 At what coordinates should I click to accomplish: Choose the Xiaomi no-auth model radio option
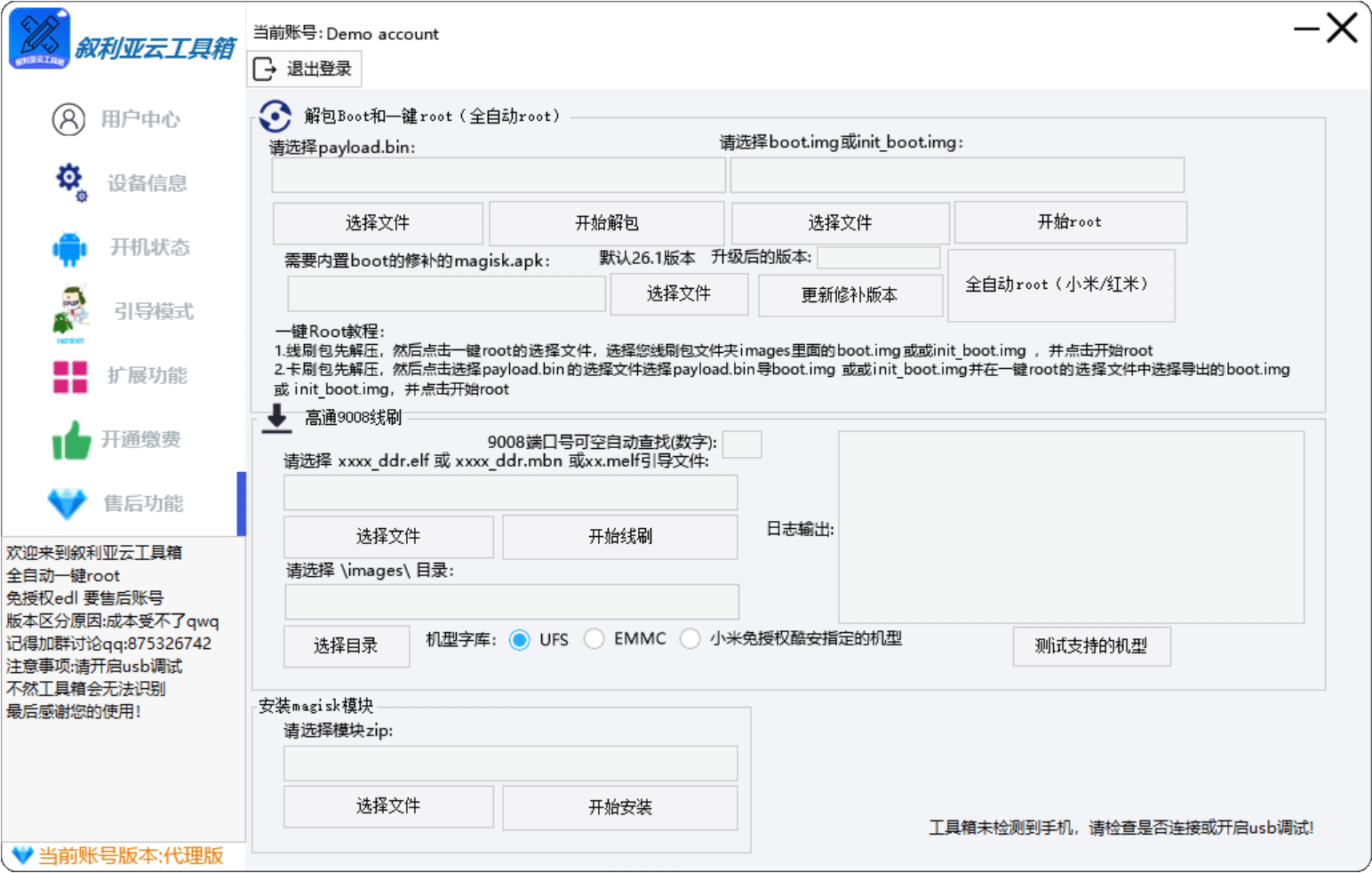(x=690, y=639)
